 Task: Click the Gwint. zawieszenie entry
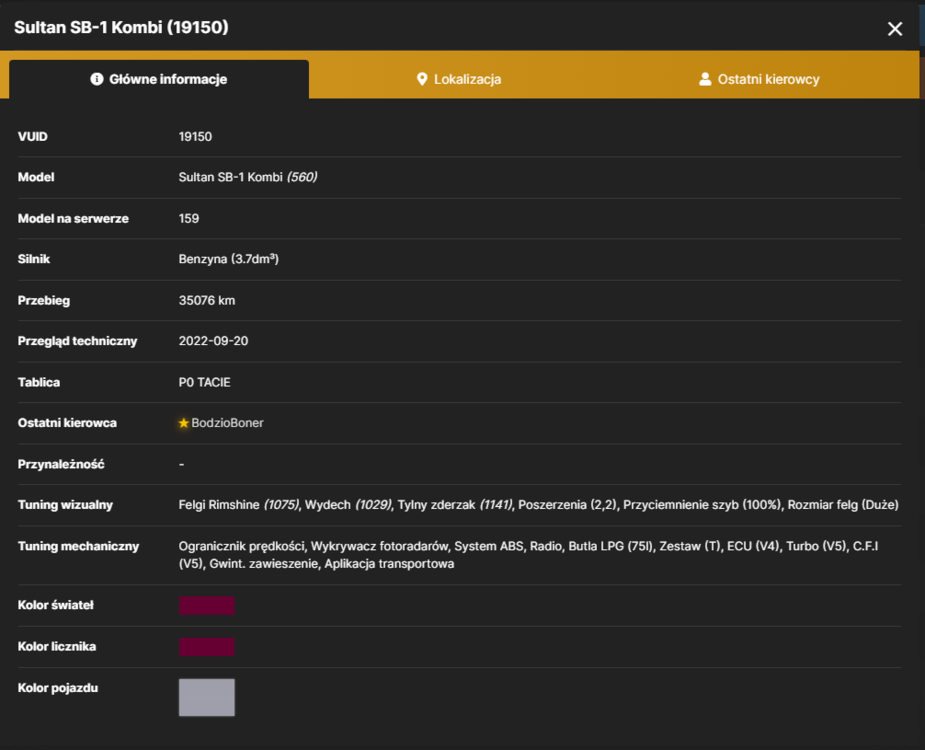tap(264, 564)
